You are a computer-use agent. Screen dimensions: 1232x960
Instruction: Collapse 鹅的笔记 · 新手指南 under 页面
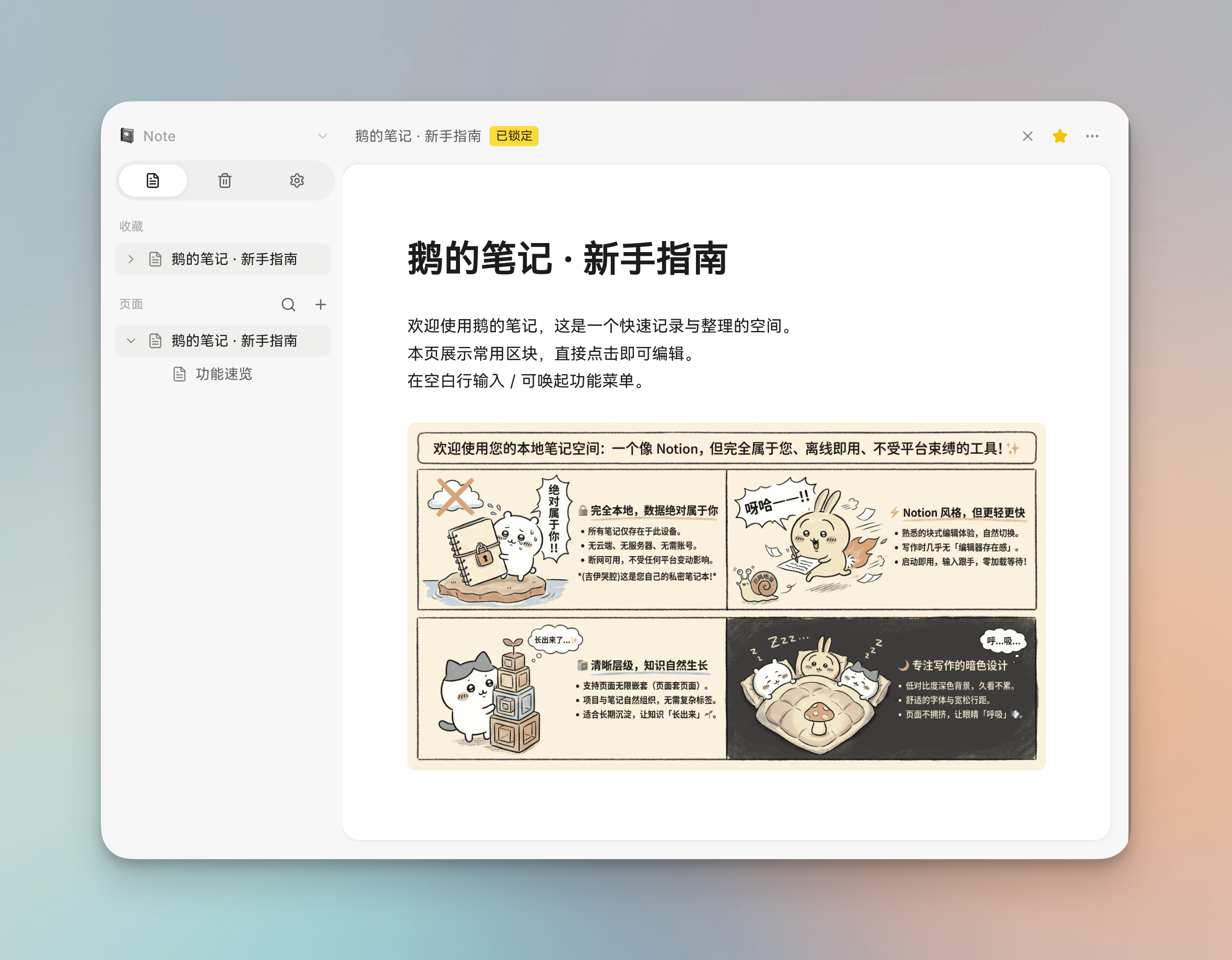[131, 341]
